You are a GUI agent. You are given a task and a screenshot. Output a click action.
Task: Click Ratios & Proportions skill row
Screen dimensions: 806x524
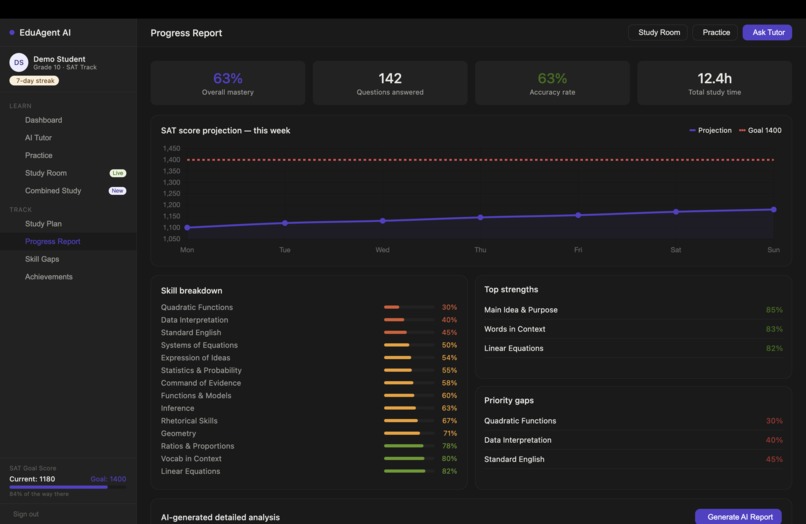[x=309, y=446]
